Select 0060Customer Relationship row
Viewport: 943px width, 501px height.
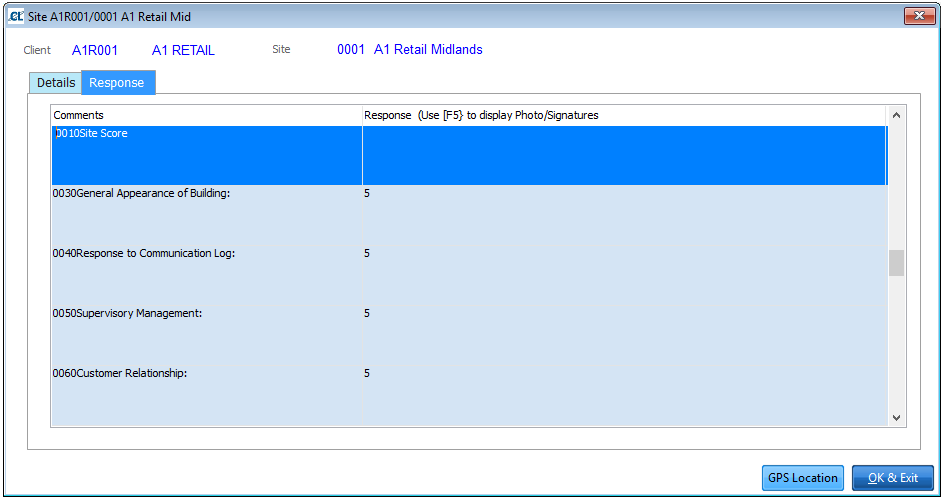[x=469, y=395]
